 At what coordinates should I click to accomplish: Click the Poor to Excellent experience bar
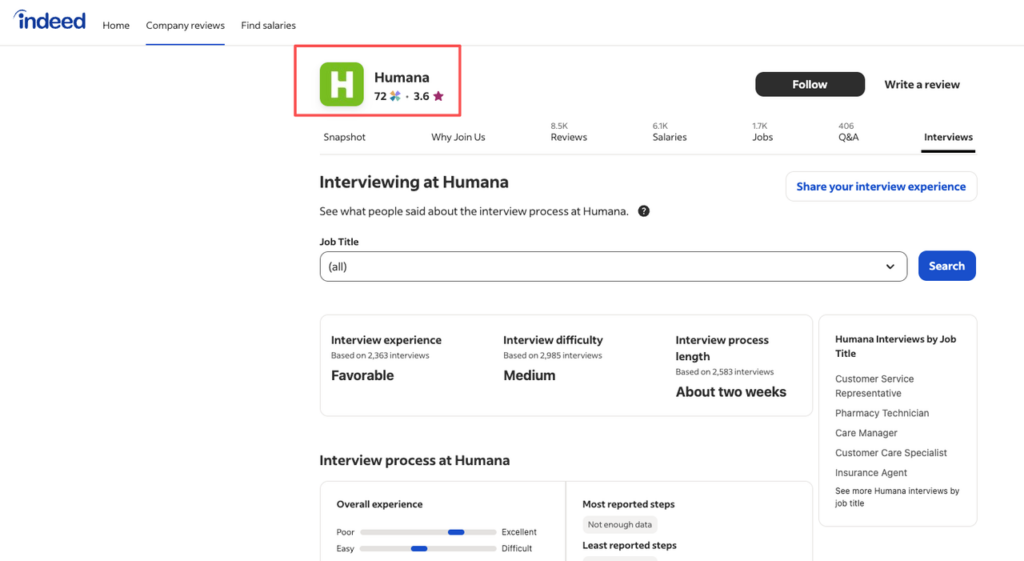(428, 532)
